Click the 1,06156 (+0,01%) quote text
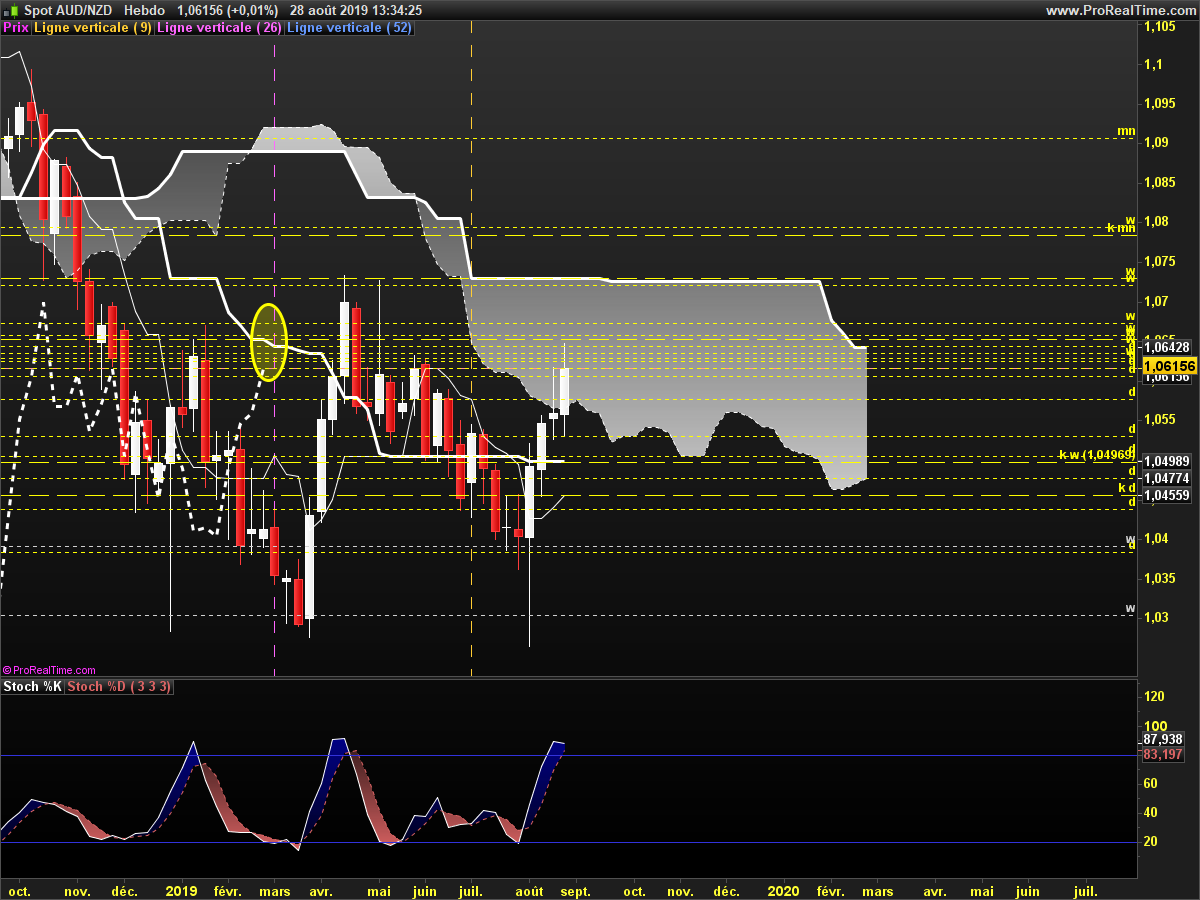 [228, 10]
